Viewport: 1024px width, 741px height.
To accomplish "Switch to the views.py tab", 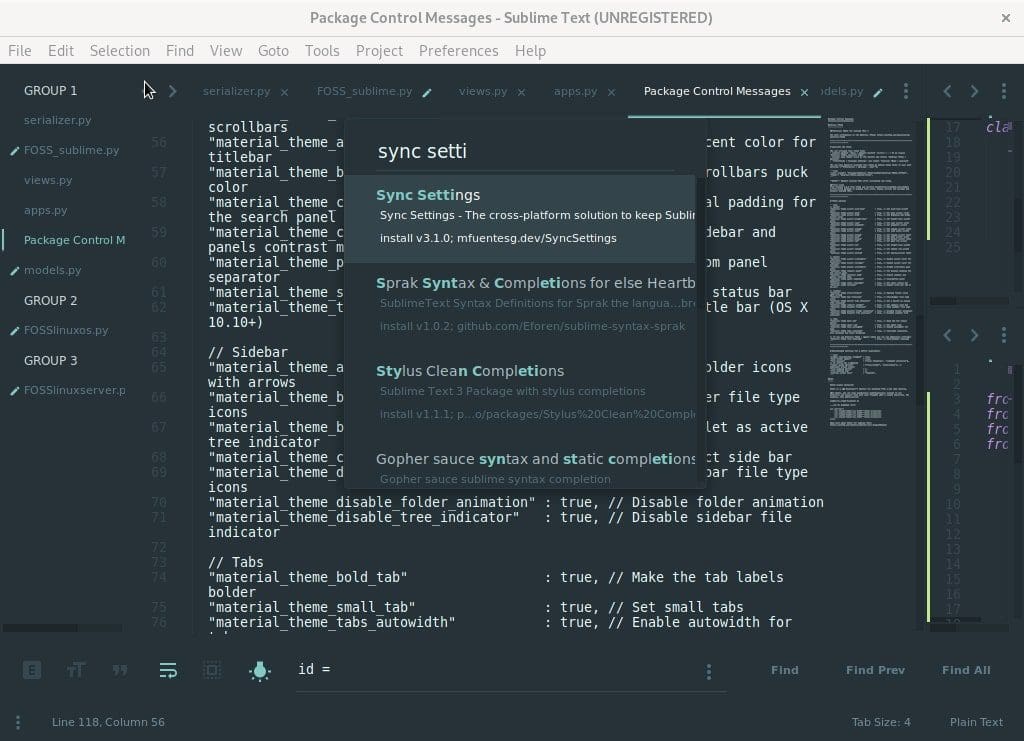I will (482, 91).
